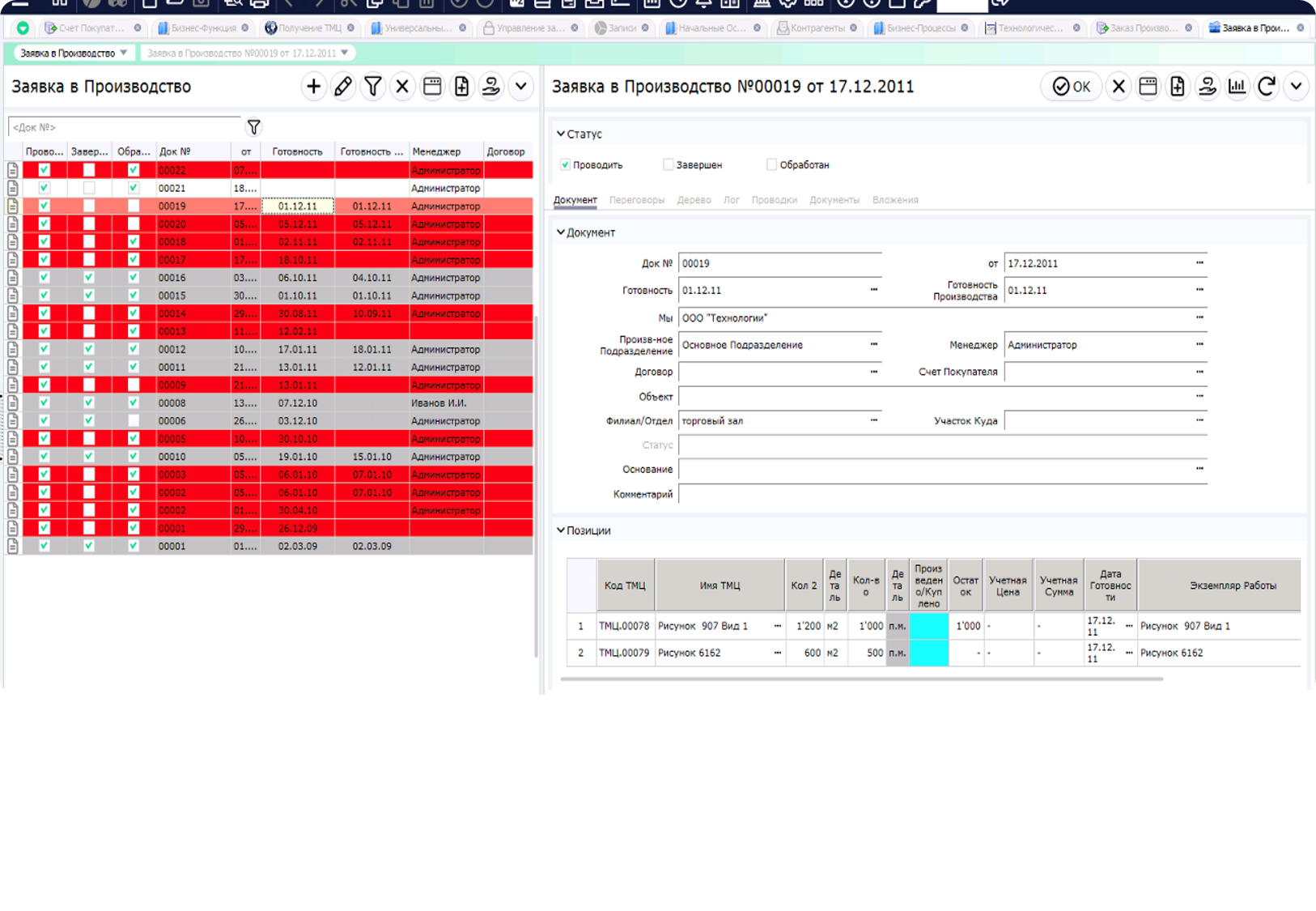Click the add-page icon in document toolbar
1316x911 pixels.
point(1178,87)
